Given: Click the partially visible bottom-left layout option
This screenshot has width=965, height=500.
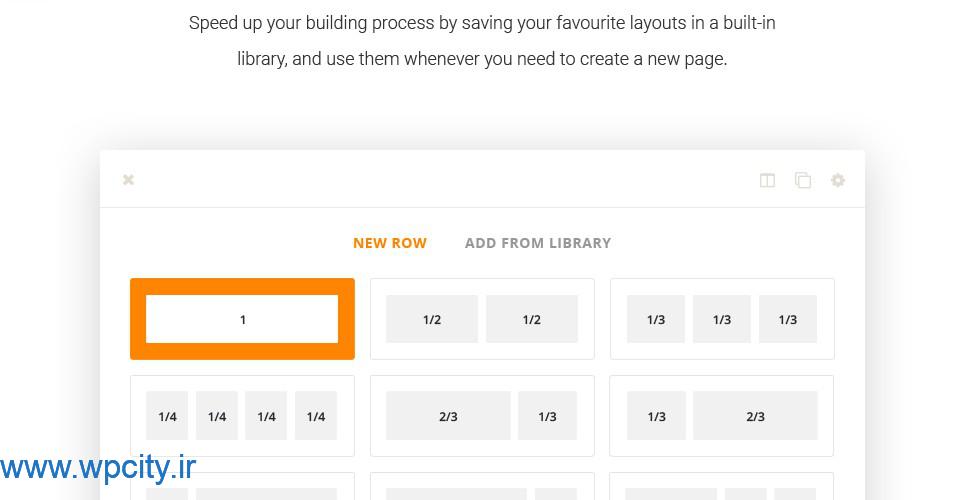Looking at the screenshot, I should tap(242, 486).
